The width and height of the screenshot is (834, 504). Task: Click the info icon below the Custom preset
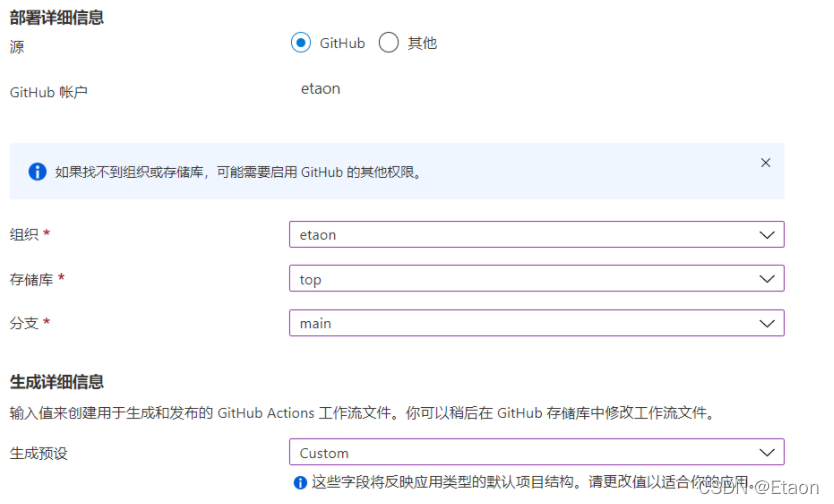[300, 482]
